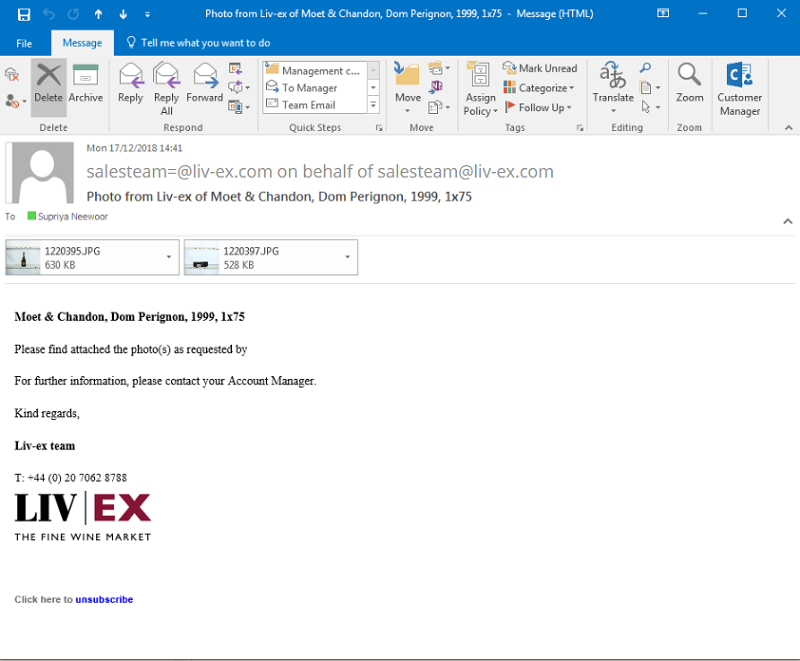The width and height of the screenshot is (800, 661).
Task: Open the More respond actions dropdown
Action: point(239,107)
